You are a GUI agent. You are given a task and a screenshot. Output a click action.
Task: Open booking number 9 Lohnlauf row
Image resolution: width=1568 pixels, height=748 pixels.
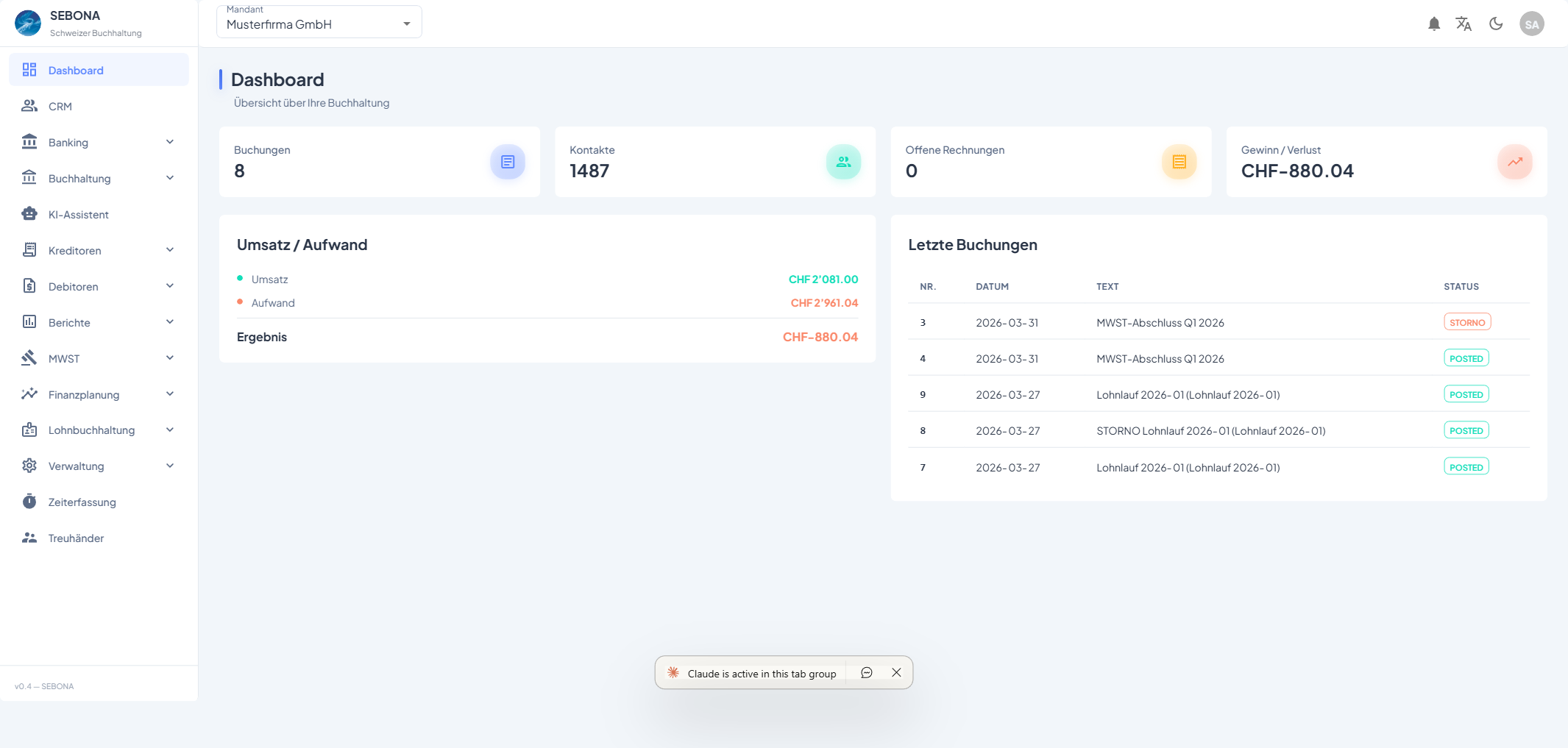pyautogui.click(x=1188, y=395)
